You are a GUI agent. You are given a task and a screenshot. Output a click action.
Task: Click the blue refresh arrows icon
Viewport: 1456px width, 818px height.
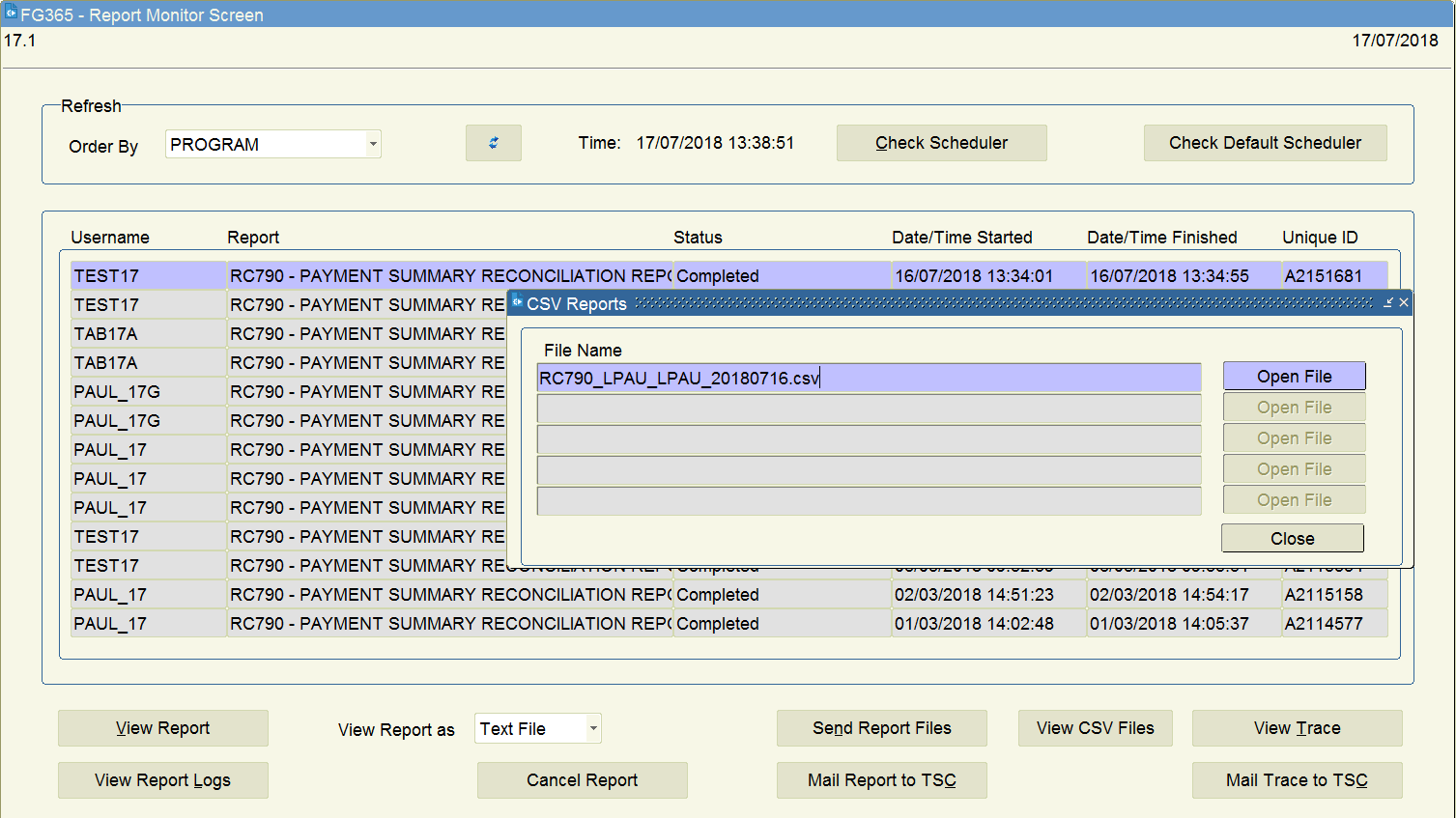(x=493, y=143)
